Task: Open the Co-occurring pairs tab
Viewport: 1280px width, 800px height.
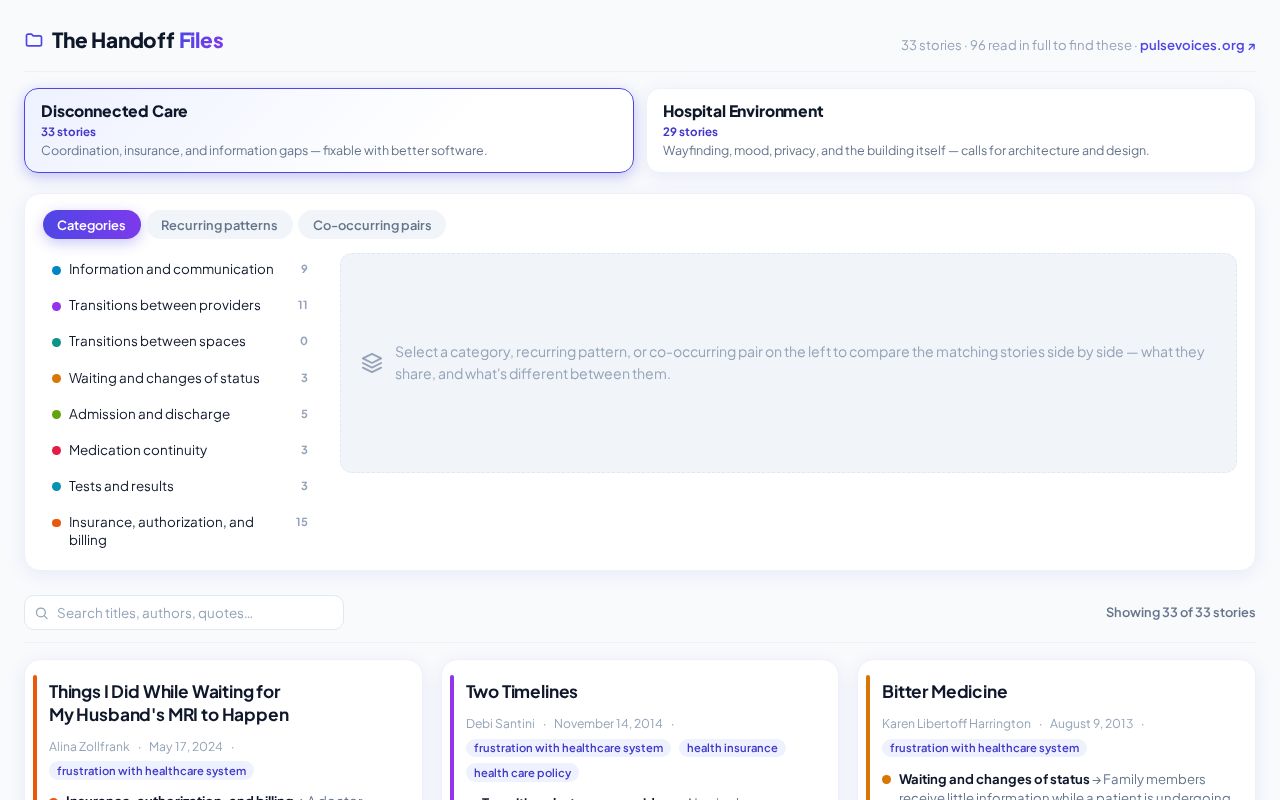Action: point(372,225)
